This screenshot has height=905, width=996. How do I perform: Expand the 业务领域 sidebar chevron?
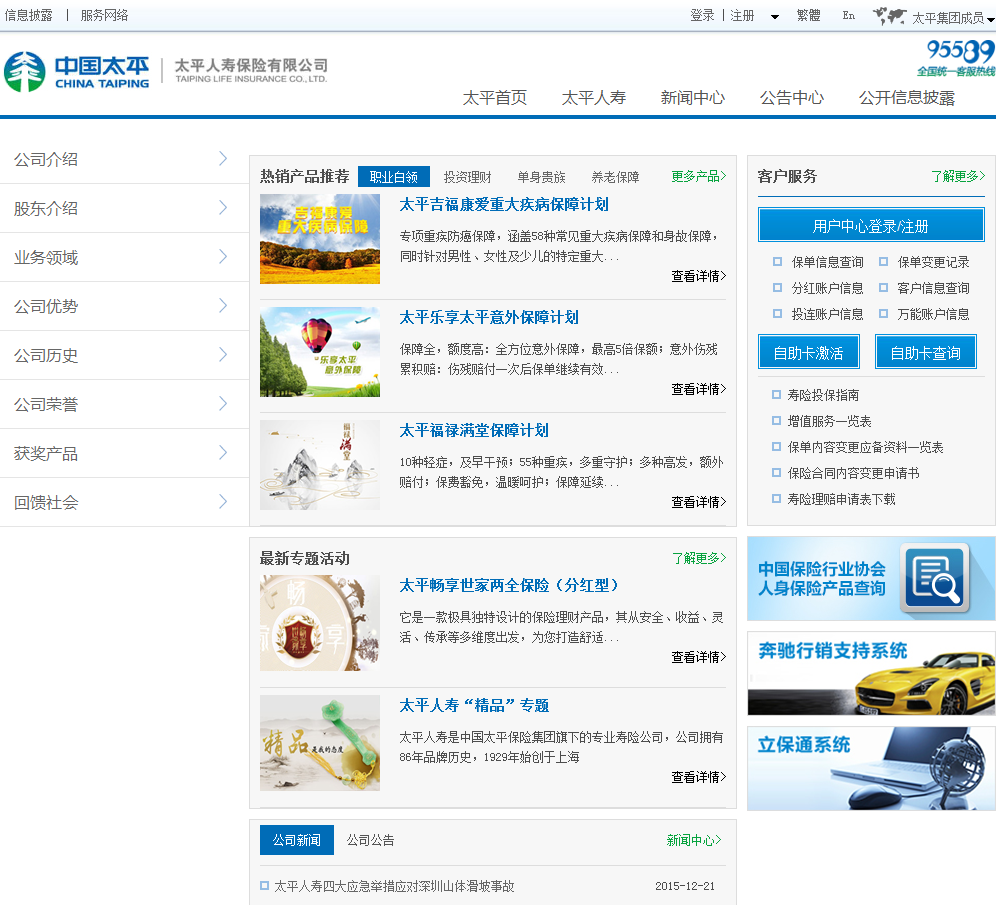click(x=223, y=257)
